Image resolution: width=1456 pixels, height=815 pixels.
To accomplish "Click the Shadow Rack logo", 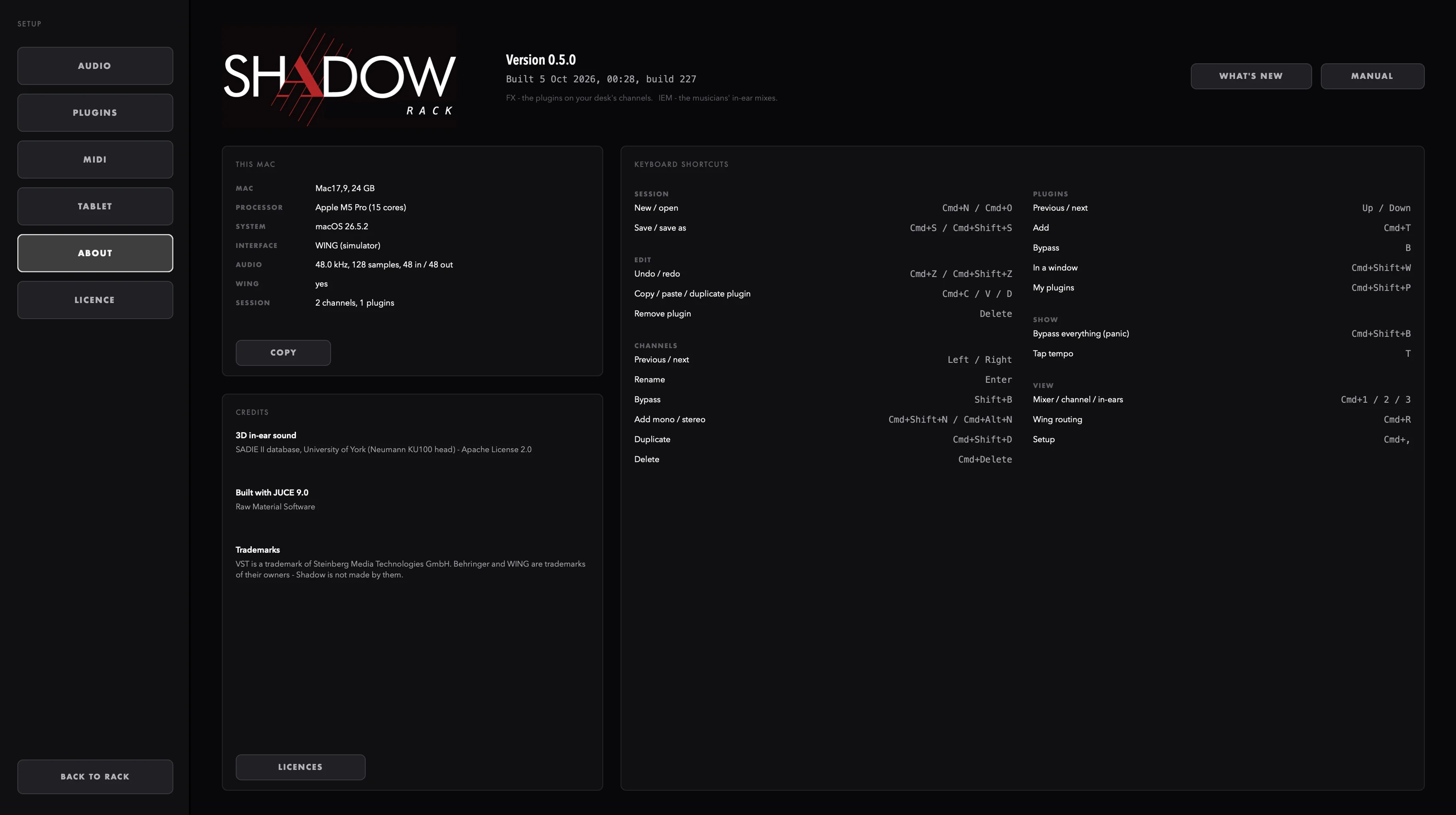I will pyautogui.click(x=339, y=76).
